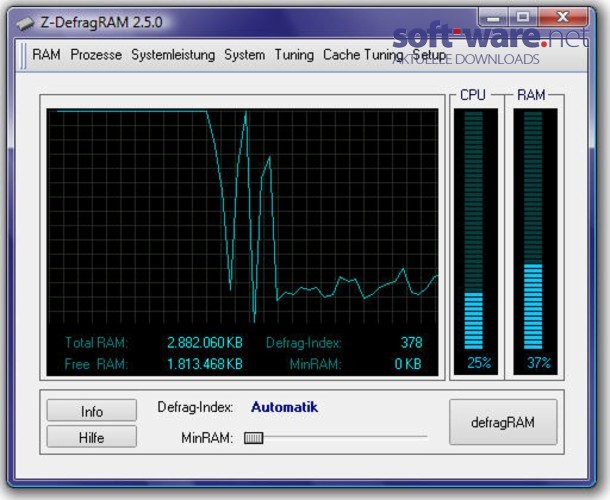Open the Systemleistung menu

tap(173, 55)
